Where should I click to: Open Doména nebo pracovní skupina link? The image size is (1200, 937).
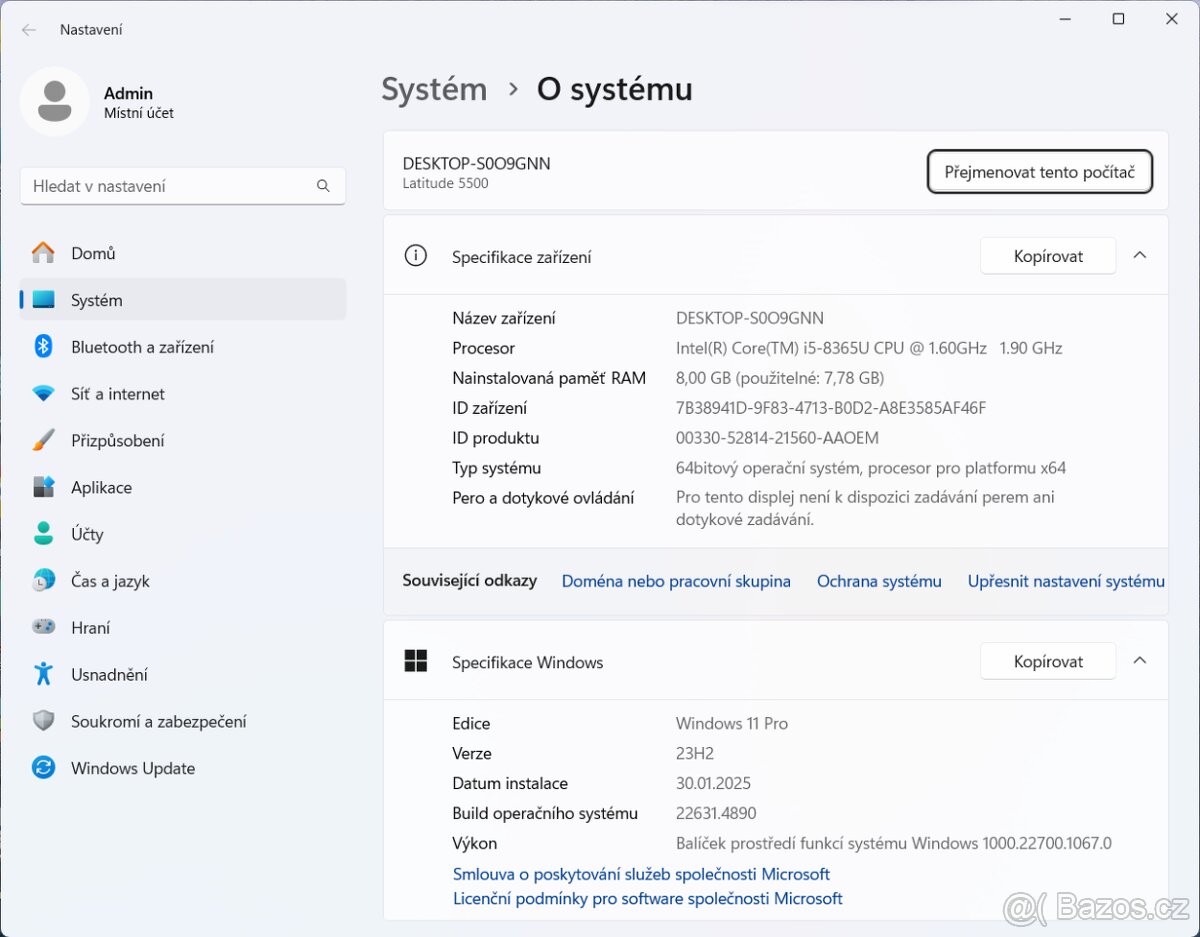point(676,581)
